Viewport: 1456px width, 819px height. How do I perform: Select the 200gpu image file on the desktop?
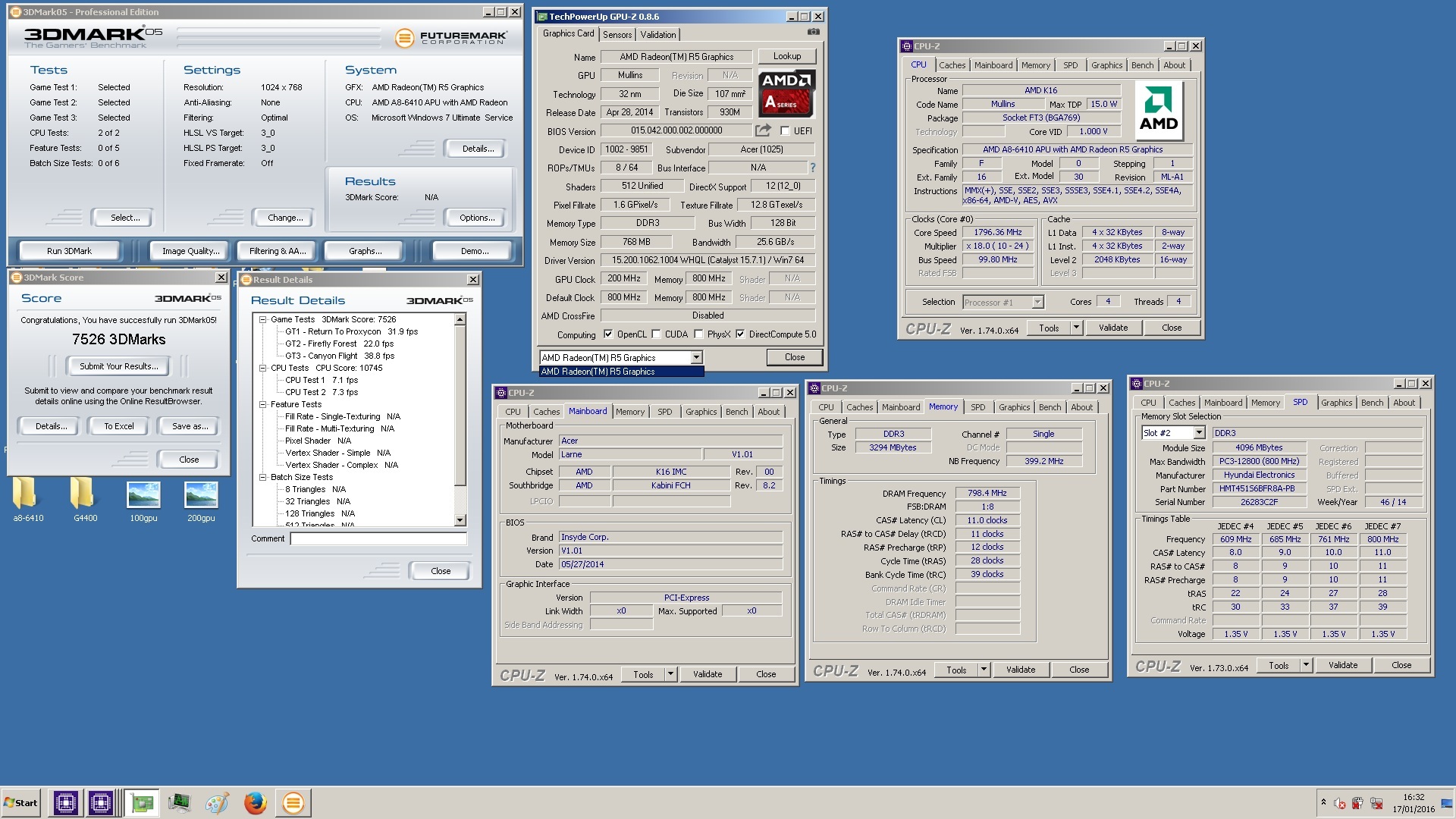(201, 501)
